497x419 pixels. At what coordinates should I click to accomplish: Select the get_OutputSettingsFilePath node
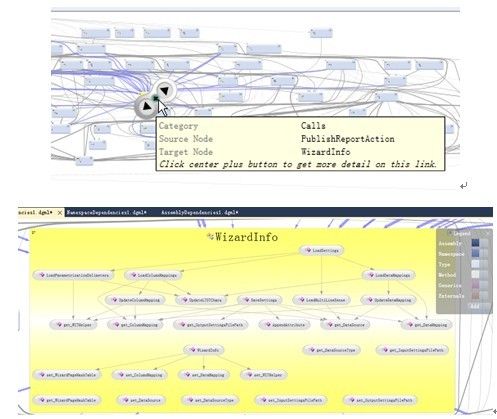click(211, 325)
